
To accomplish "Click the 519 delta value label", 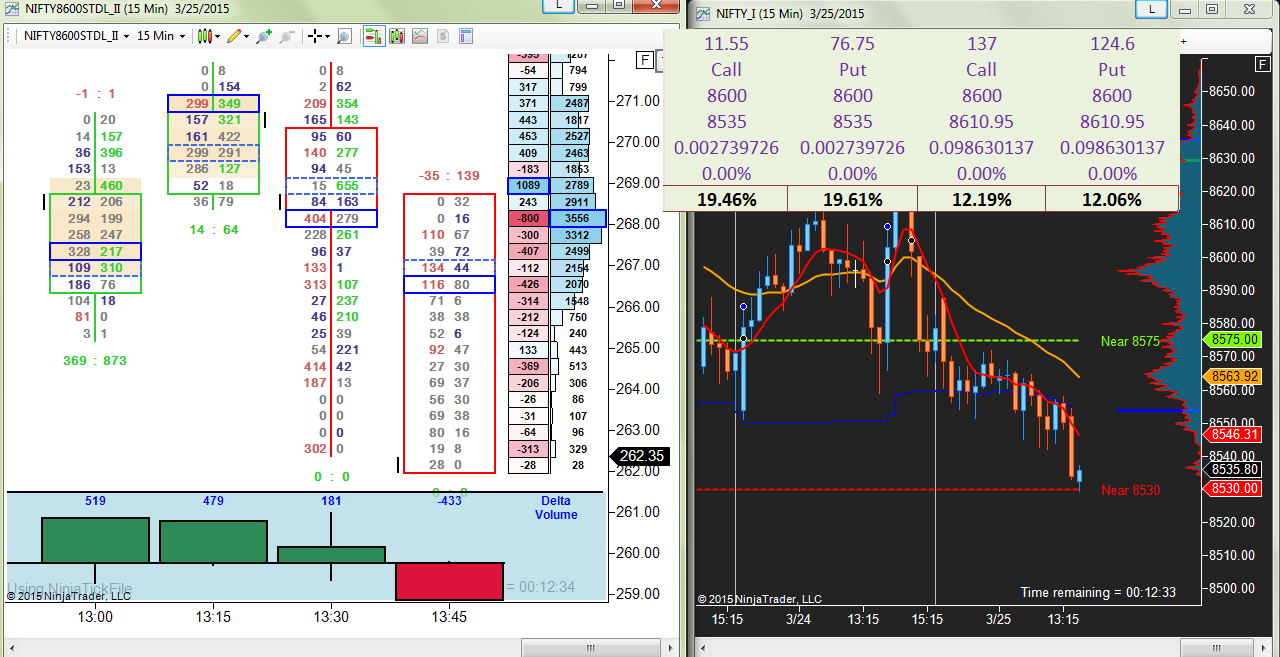I will [95, 501].
